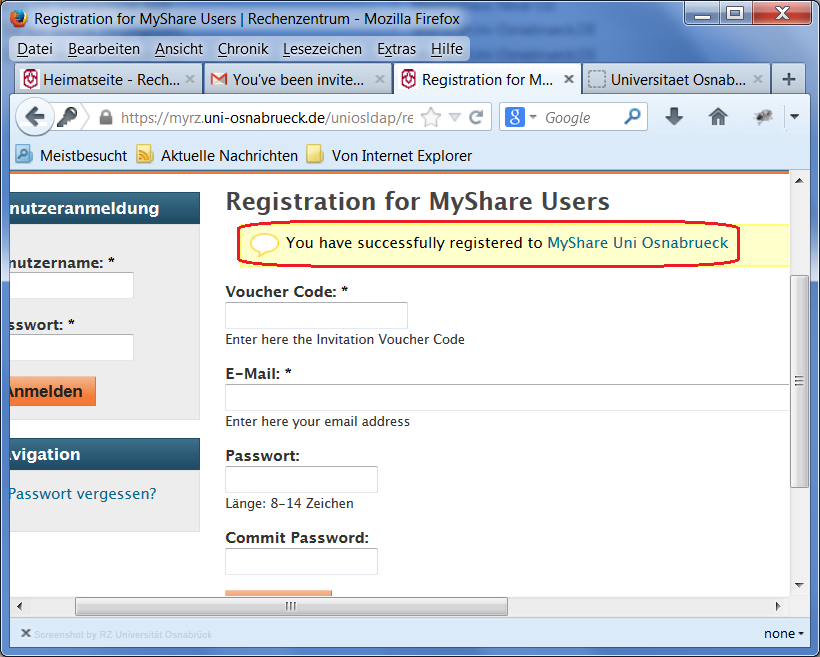Follow the MyShare Uni Osnabrueck link
This screenshot has width=820, height=657.
[637, 243]
